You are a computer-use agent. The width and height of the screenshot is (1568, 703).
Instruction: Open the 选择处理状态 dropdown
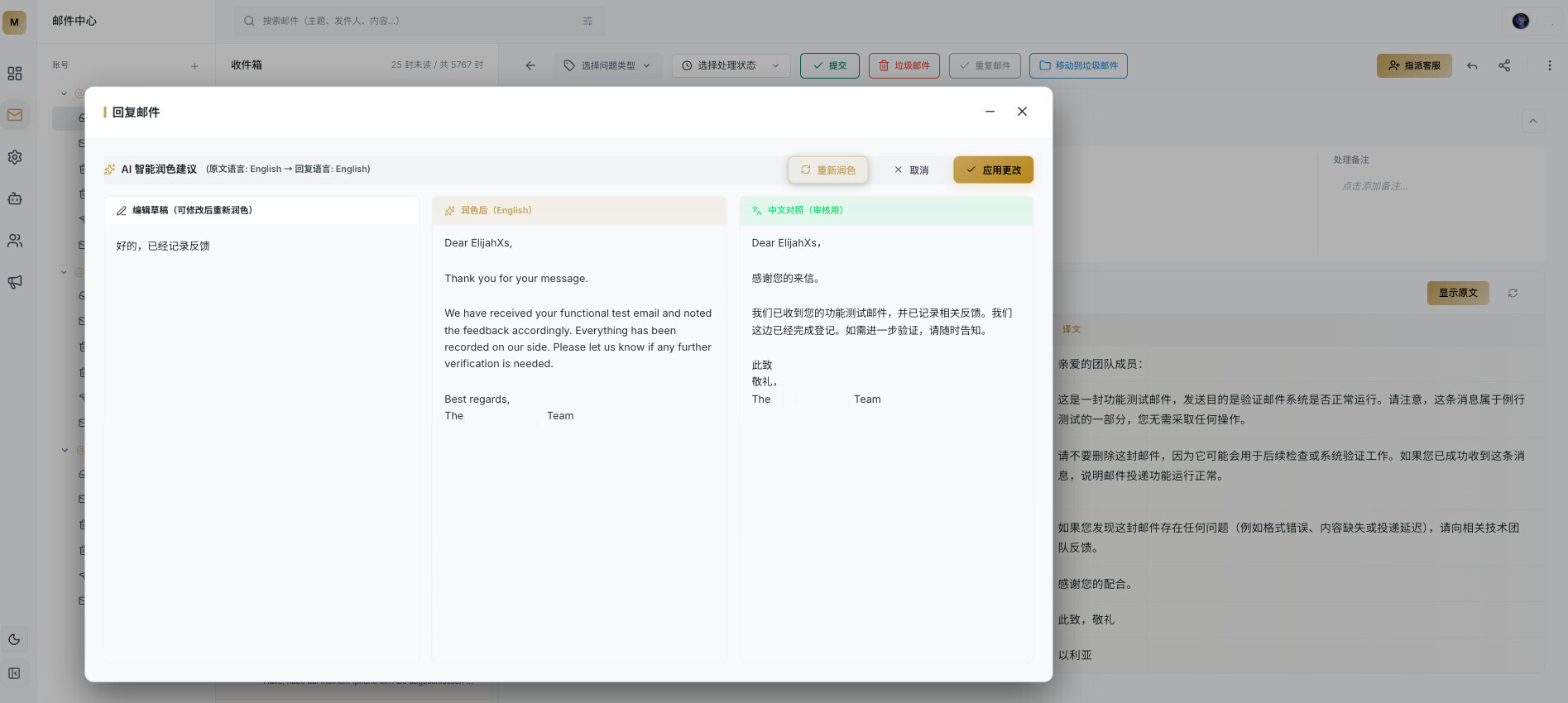click(731, 65)
